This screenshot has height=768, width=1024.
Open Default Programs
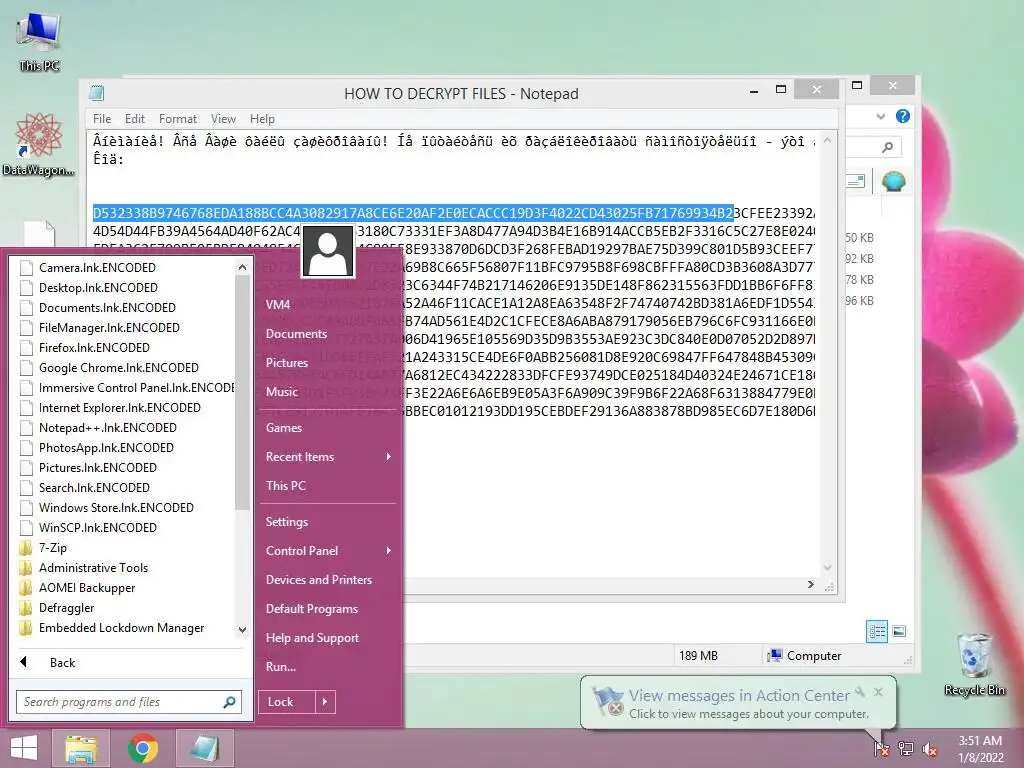312,609
